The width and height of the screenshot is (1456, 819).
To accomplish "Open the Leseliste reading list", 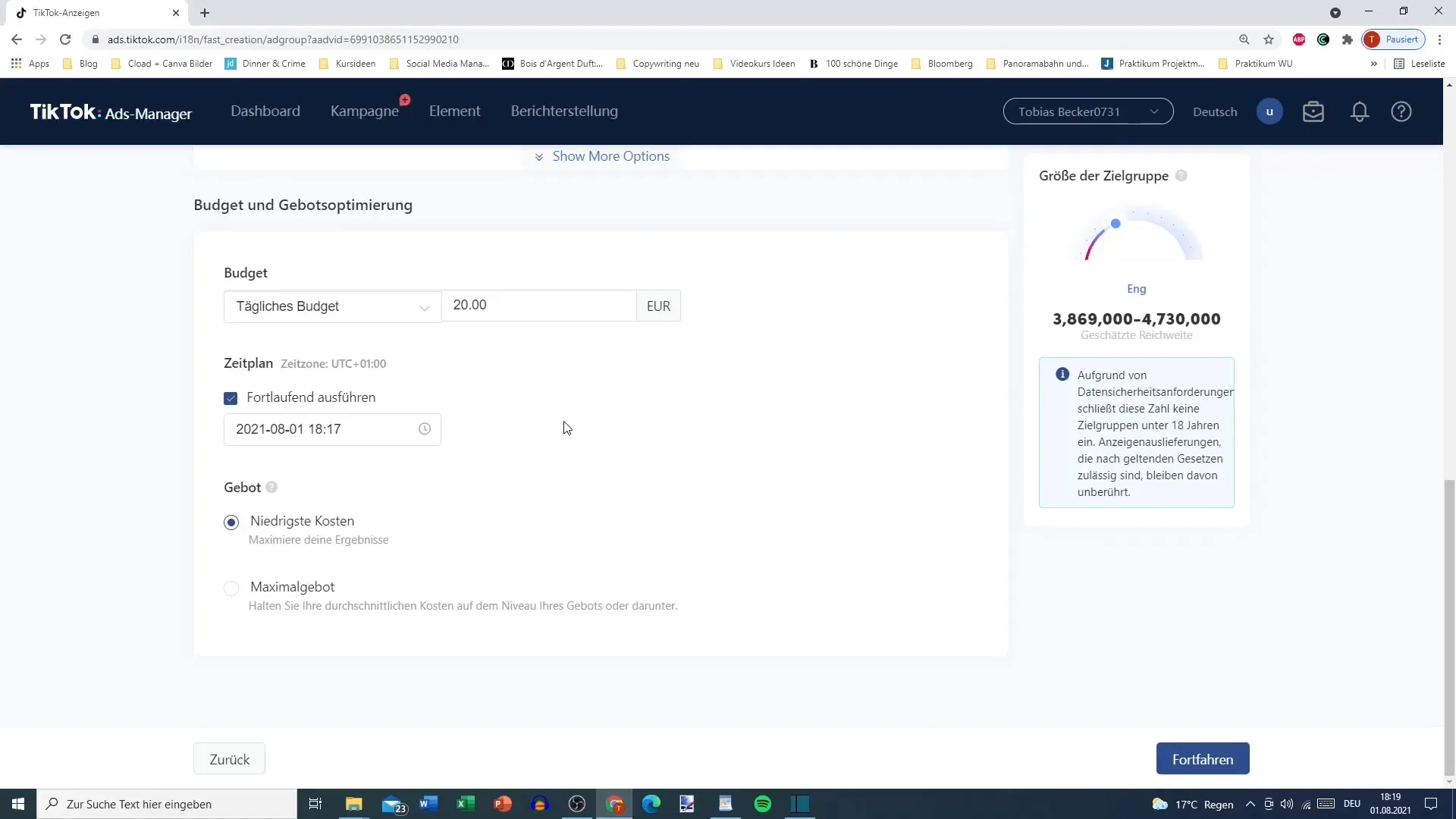I will [x=1420, y=64].
